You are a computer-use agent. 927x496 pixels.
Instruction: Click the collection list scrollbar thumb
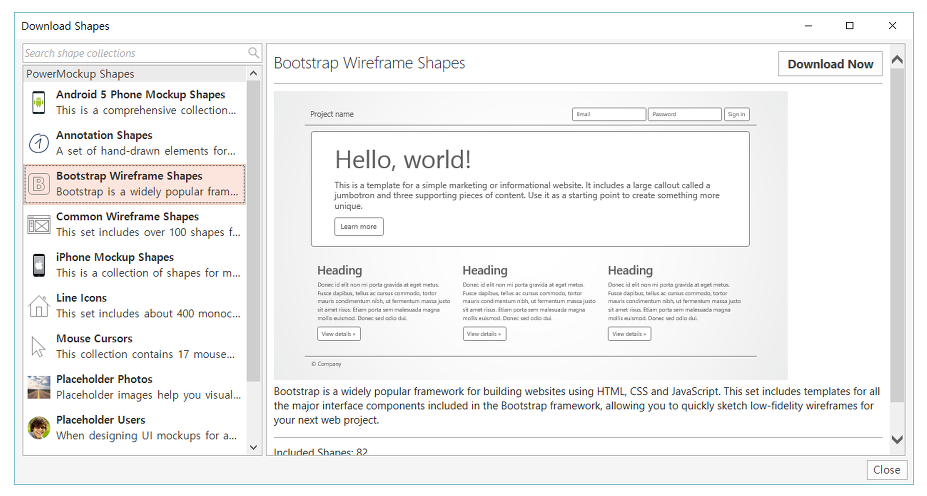[x=254, y=231]
